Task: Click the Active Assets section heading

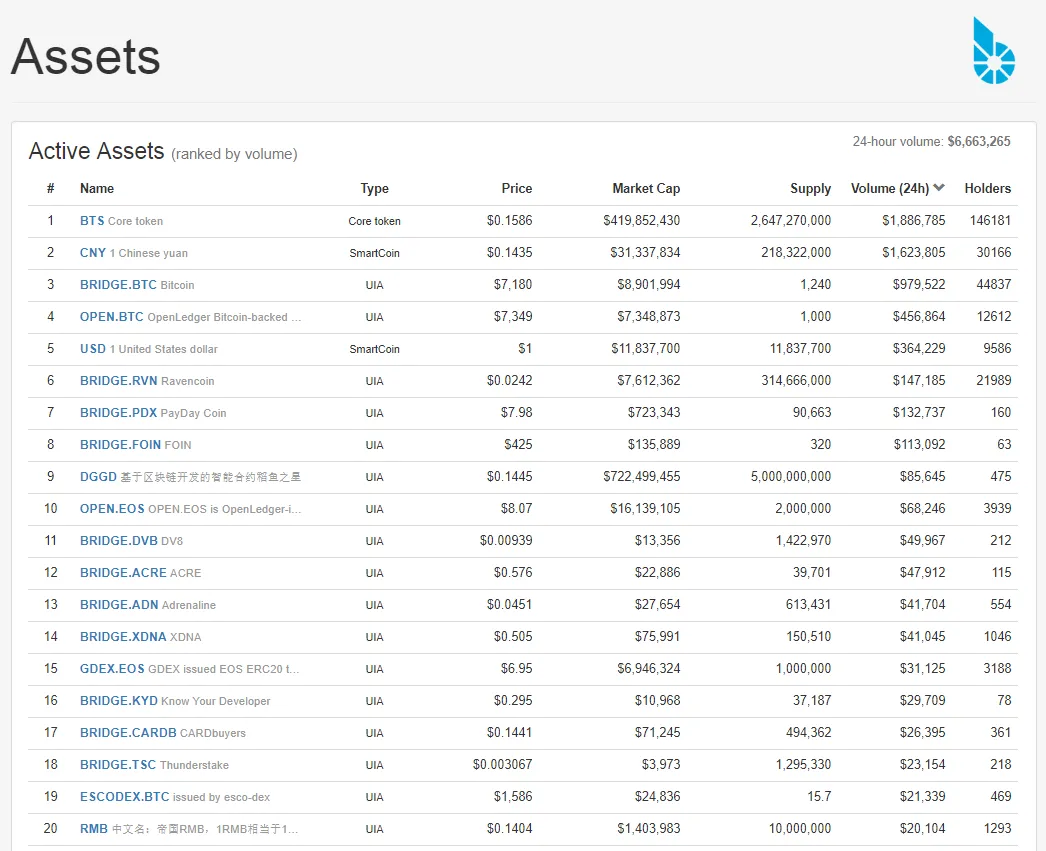Action: point(96,151)
